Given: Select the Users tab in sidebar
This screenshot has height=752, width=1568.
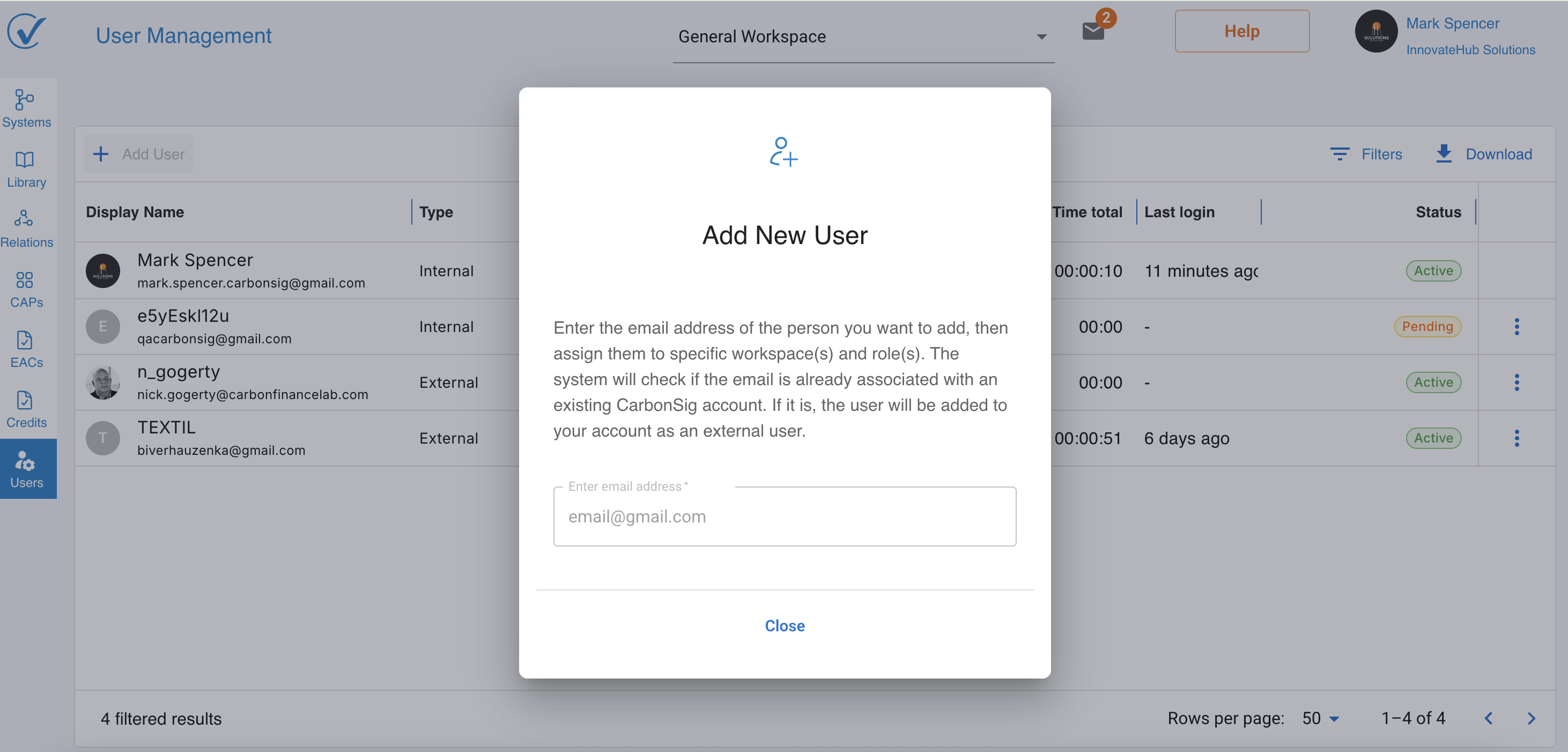Looking at the screenshot, I should tap(26, 468).
